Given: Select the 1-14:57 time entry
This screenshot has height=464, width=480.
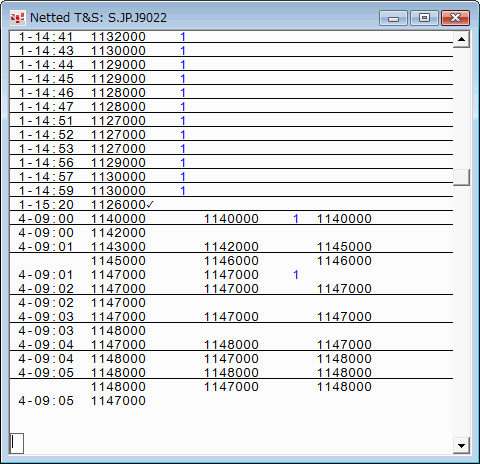Looking at the screenshot, I should click(x=46, y=177).
